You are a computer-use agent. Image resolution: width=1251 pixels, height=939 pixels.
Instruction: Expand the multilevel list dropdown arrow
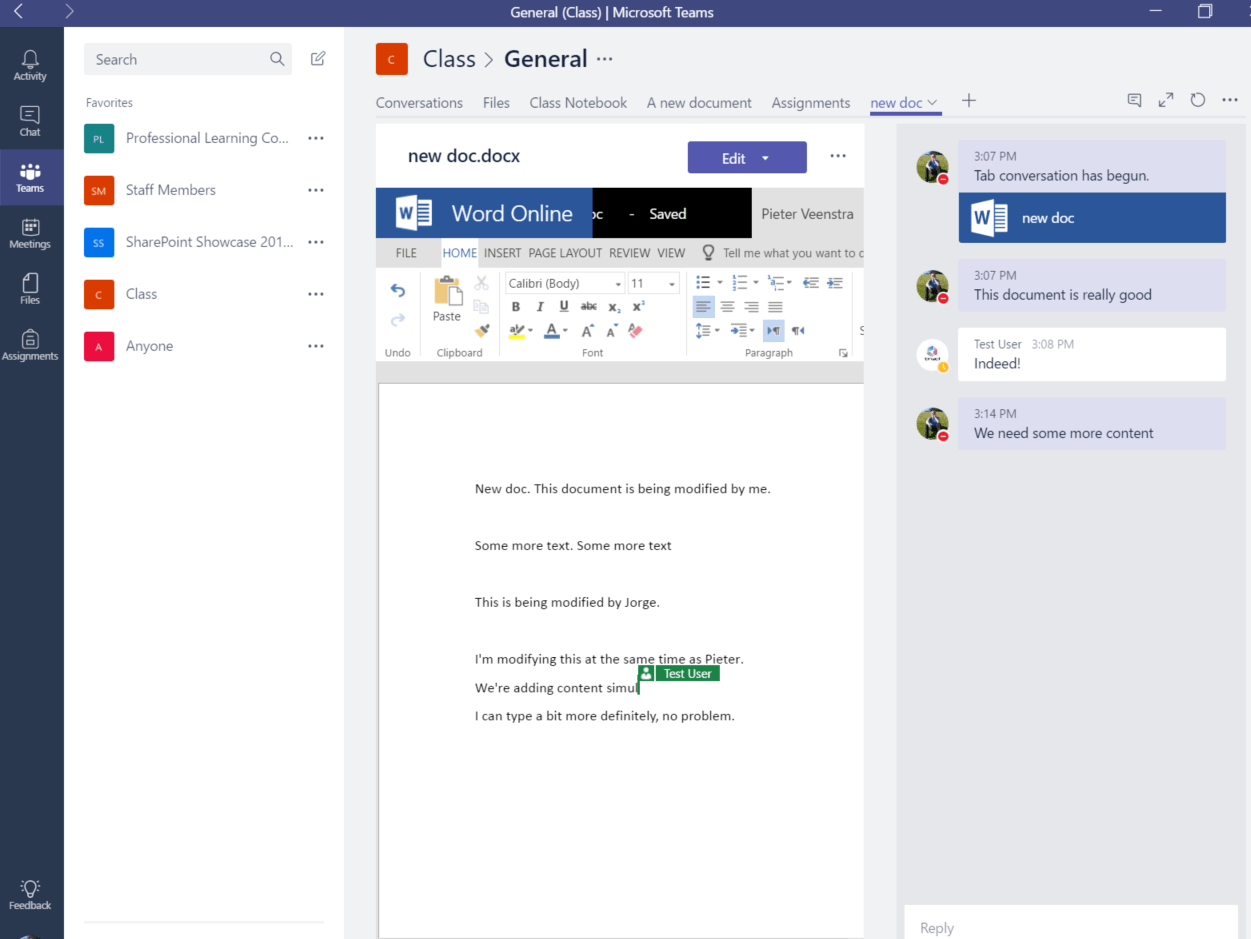tap(790, 283)
